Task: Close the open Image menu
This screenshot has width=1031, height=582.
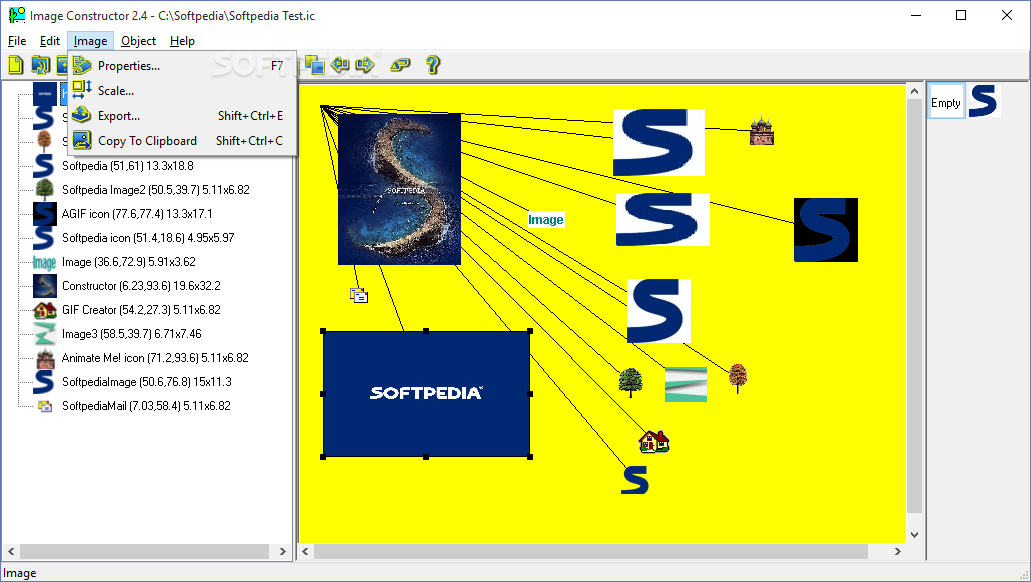Action: tap(90, 41)
